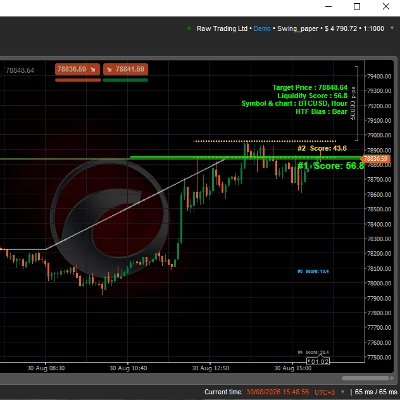Select the #1 Score: 56.8 label
Viewport: 400px width, 400px height.
coord(331,166)
